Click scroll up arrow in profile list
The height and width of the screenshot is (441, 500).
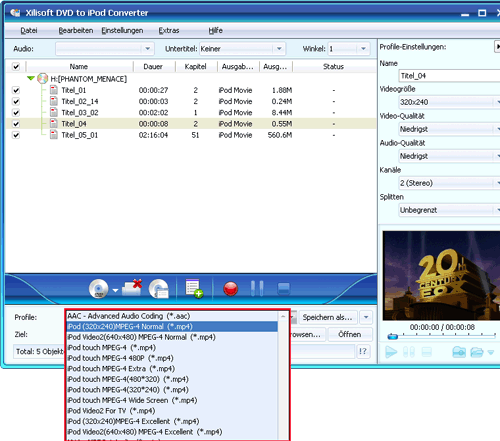[283, 316]
